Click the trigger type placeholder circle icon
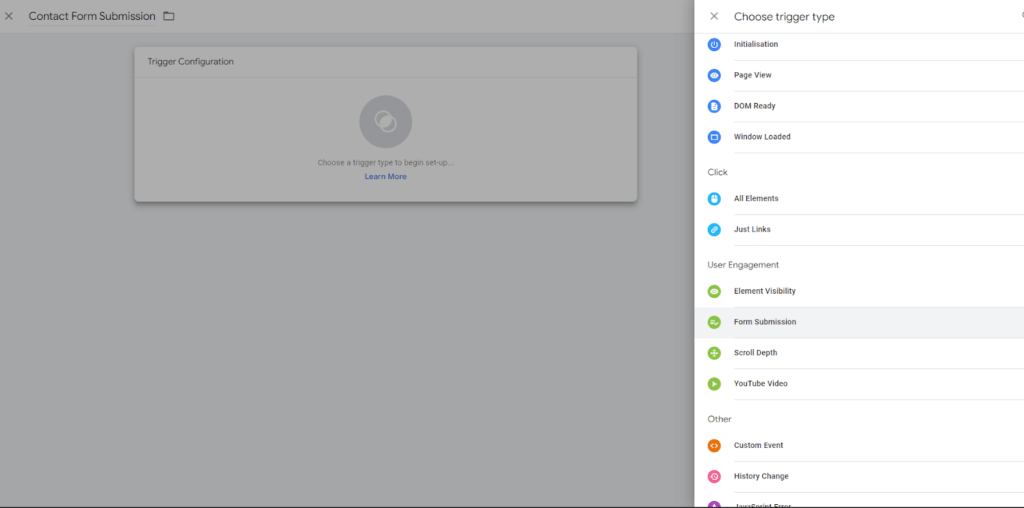The image size is (1024, 508). pos(385,121)
